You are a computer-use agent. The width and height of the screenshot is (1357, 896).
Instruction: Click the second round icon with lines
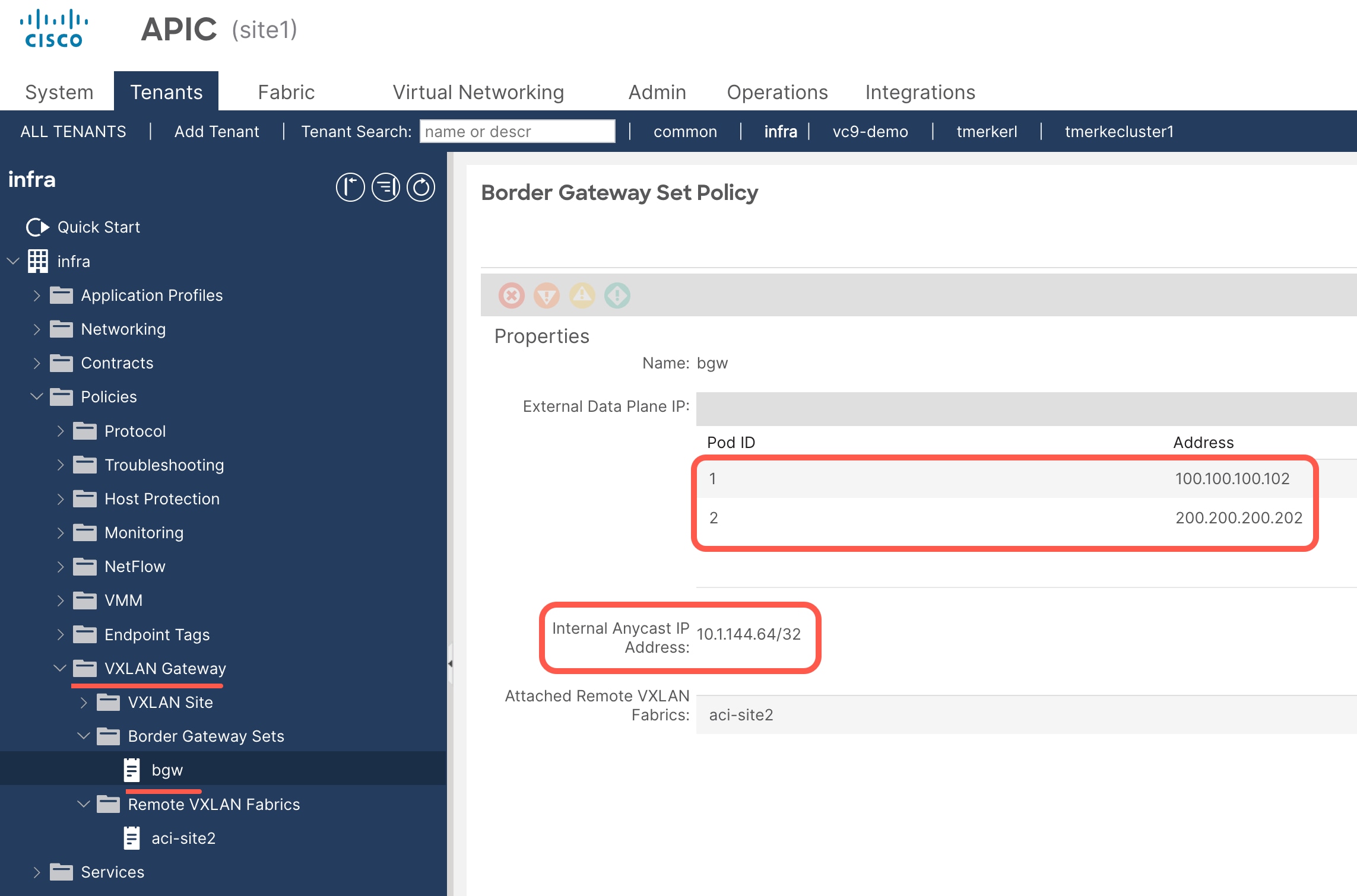click(386, 188)
